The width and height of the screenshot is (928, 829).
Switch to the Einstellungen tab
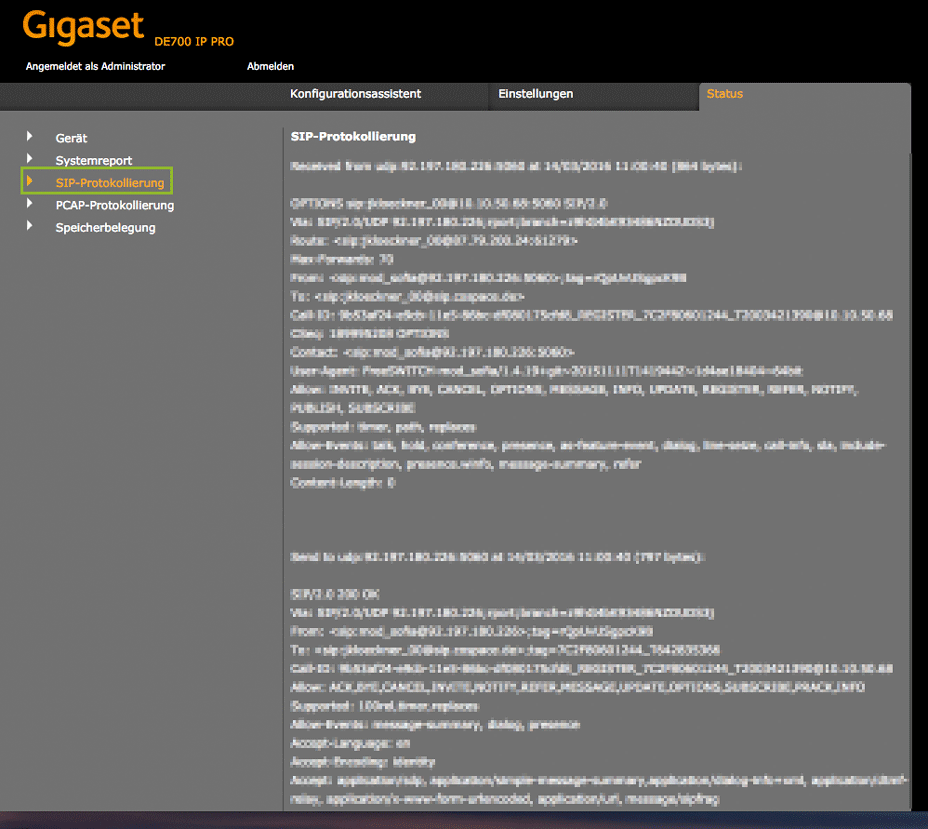click(x=535, y=94)
